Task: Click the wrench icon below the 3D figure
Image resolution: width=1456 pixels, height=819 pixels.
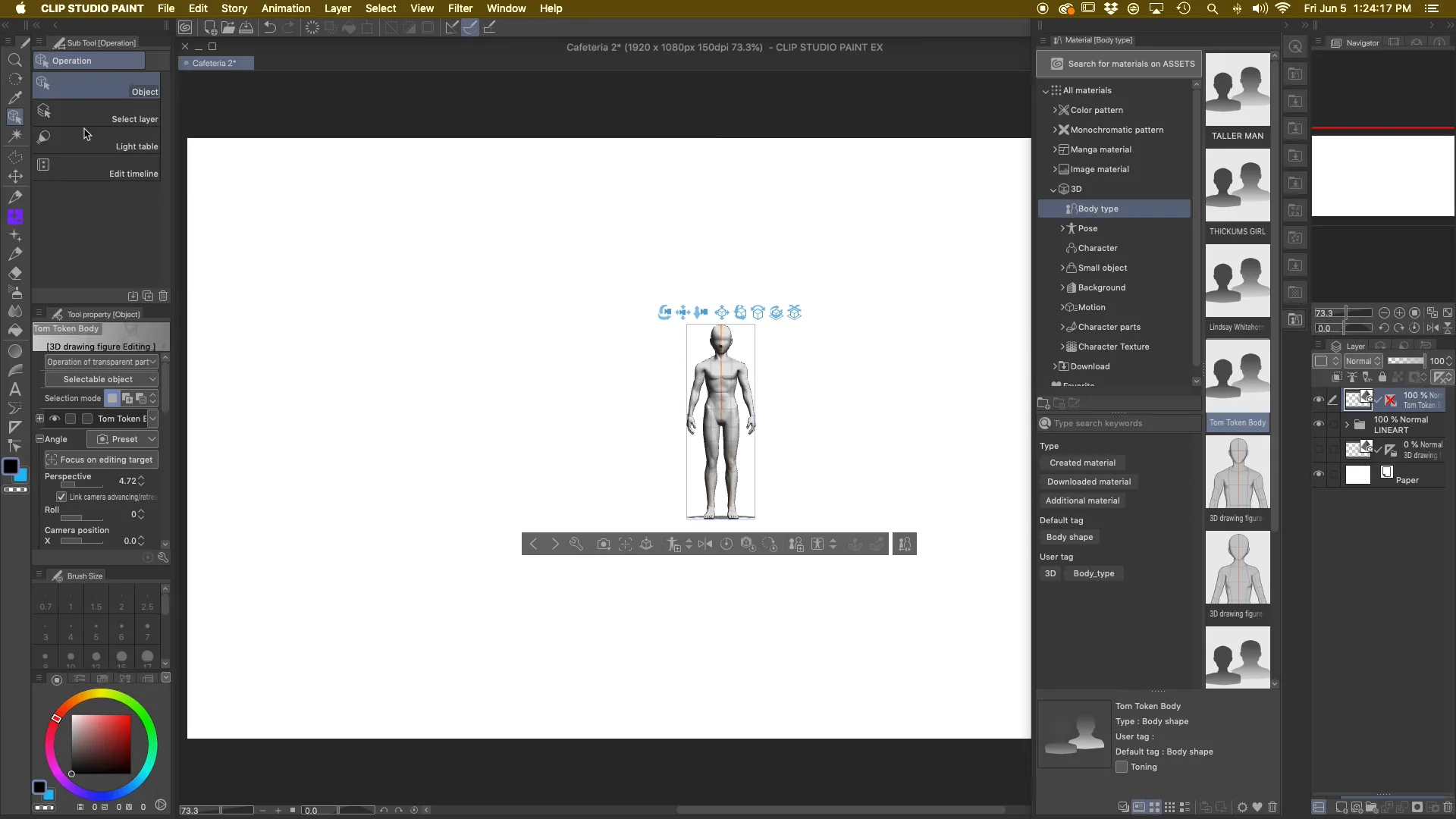Action: point(577,544)
